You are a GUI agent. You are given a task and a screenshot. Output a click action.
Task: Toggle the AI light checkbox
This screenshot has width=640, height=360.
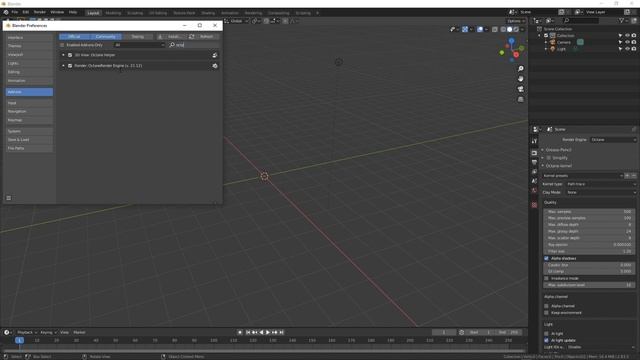pyautogui.click(x=547, y=333)
